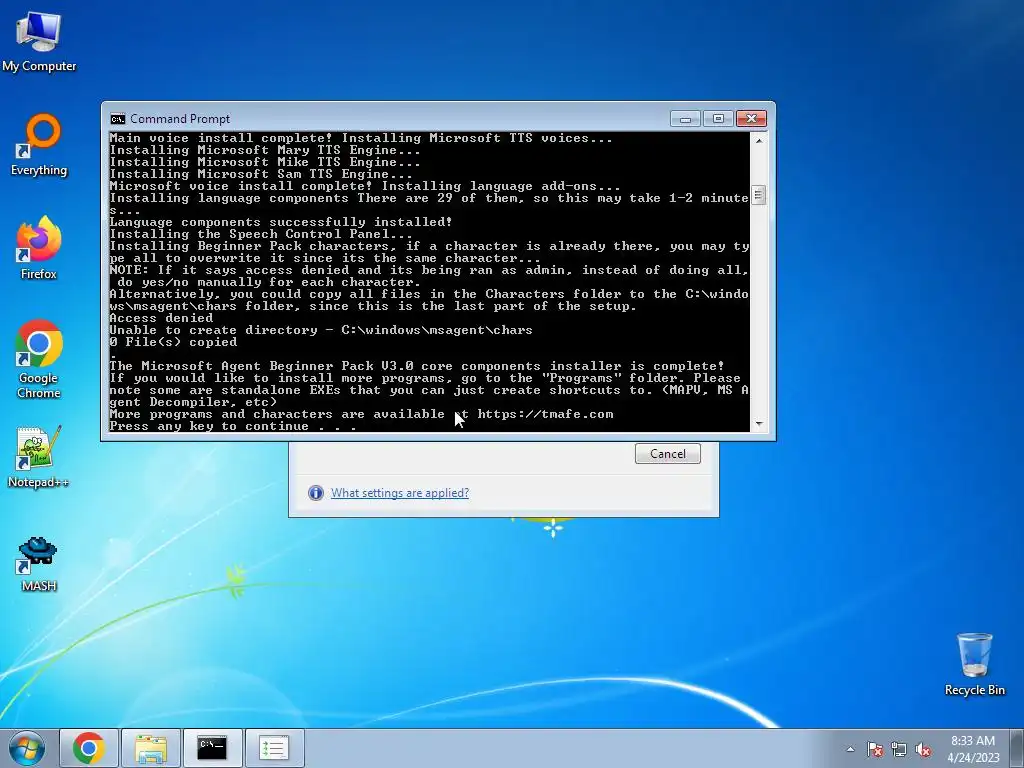Click the blue info icon in dialog
This screenshot has width=1024, height=768.
click(316, 493)
